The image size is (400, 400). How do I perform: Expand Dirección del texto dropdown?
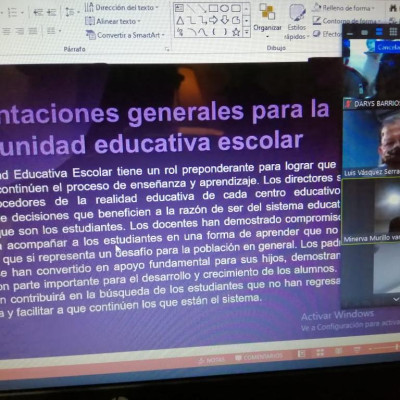122,7
